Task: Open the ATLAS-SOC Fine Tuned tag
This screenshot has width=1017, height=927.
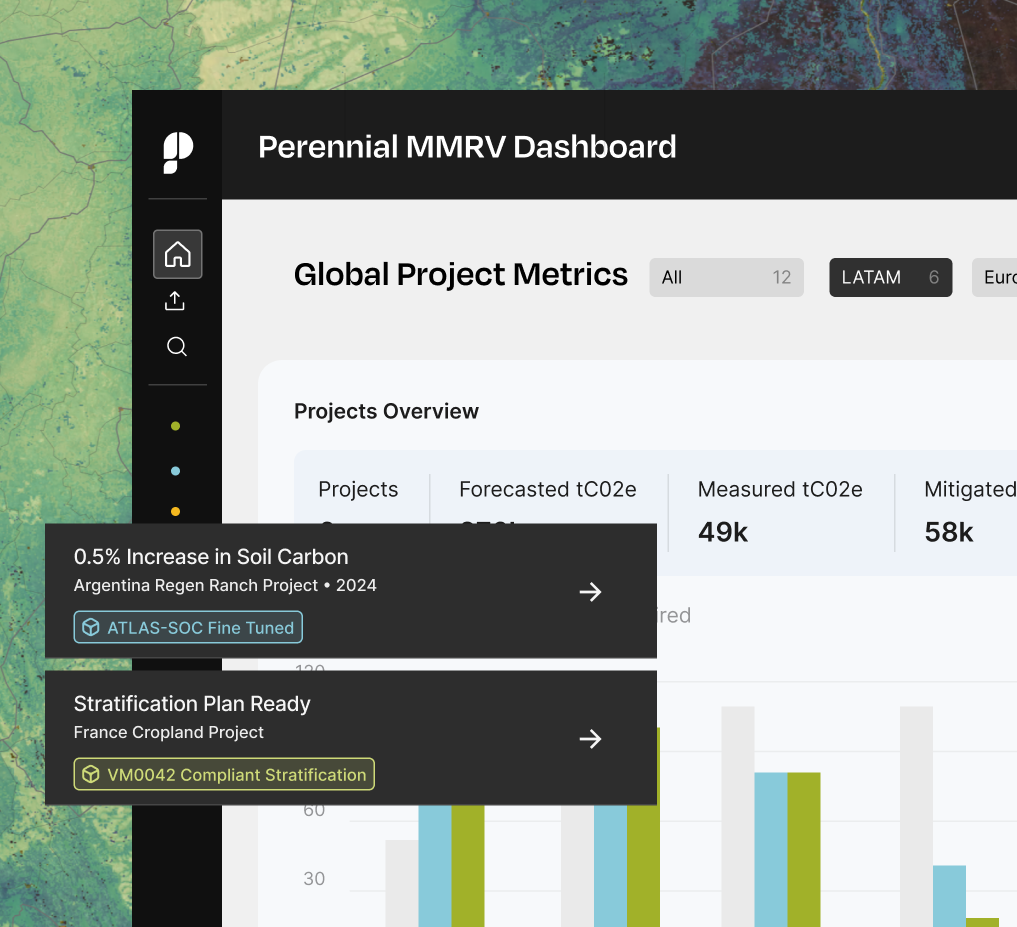Action: coord(188,627)
